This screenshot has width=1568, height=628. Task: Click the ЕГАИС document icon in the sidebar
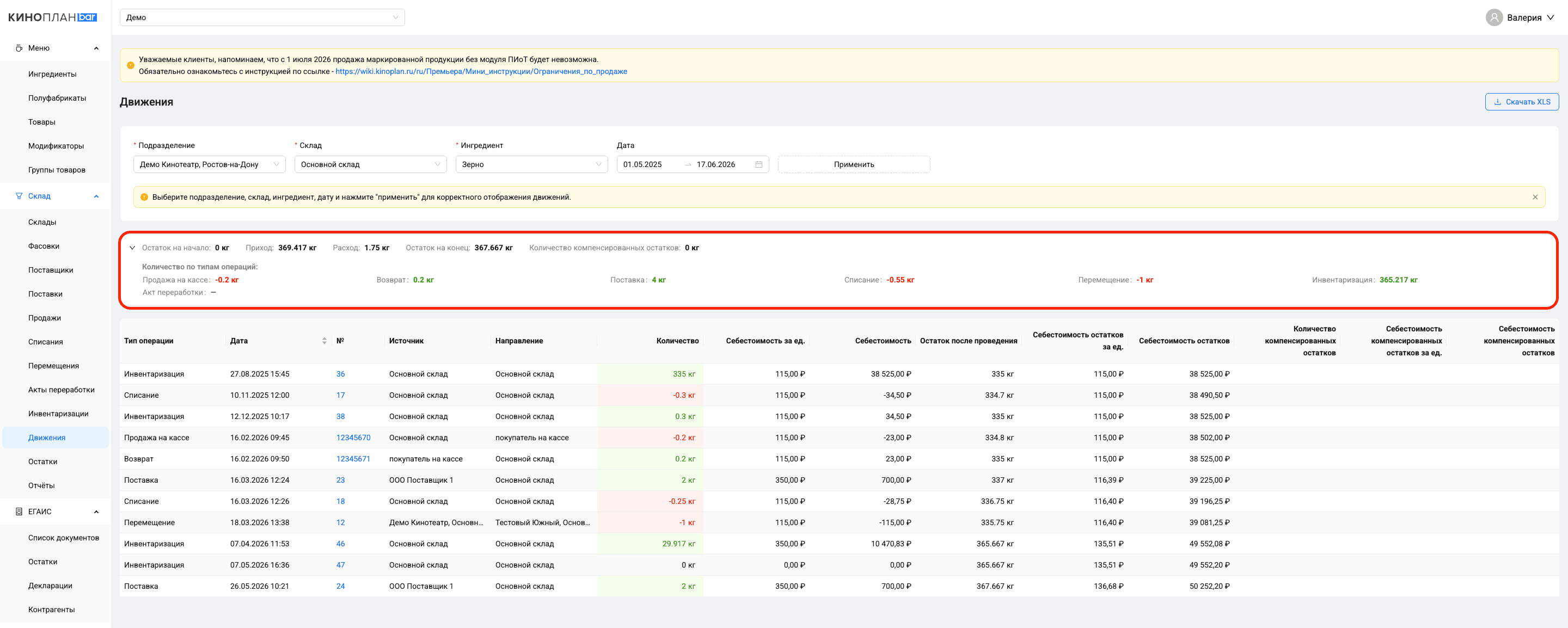tap(19, 512)
